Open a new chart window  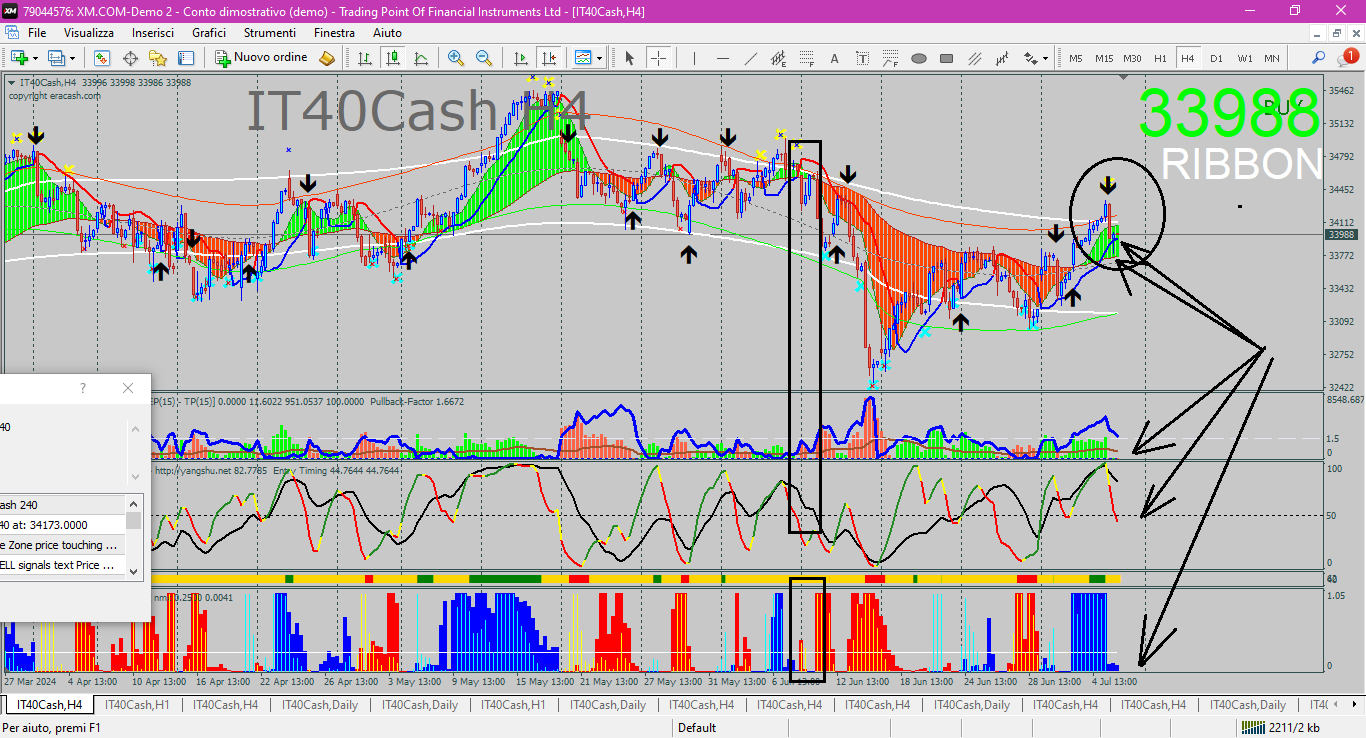tap(19, 58)
